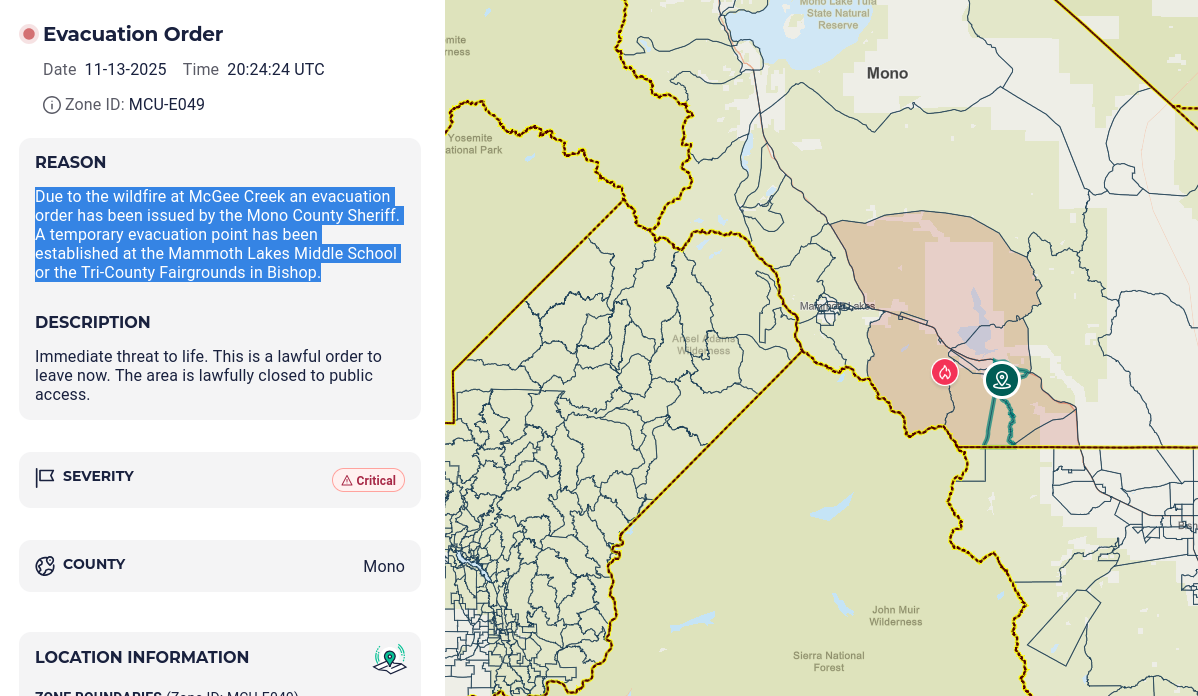Click the county globe icon
Screen dimensions: 1198x696
click(x=45, y=565)
